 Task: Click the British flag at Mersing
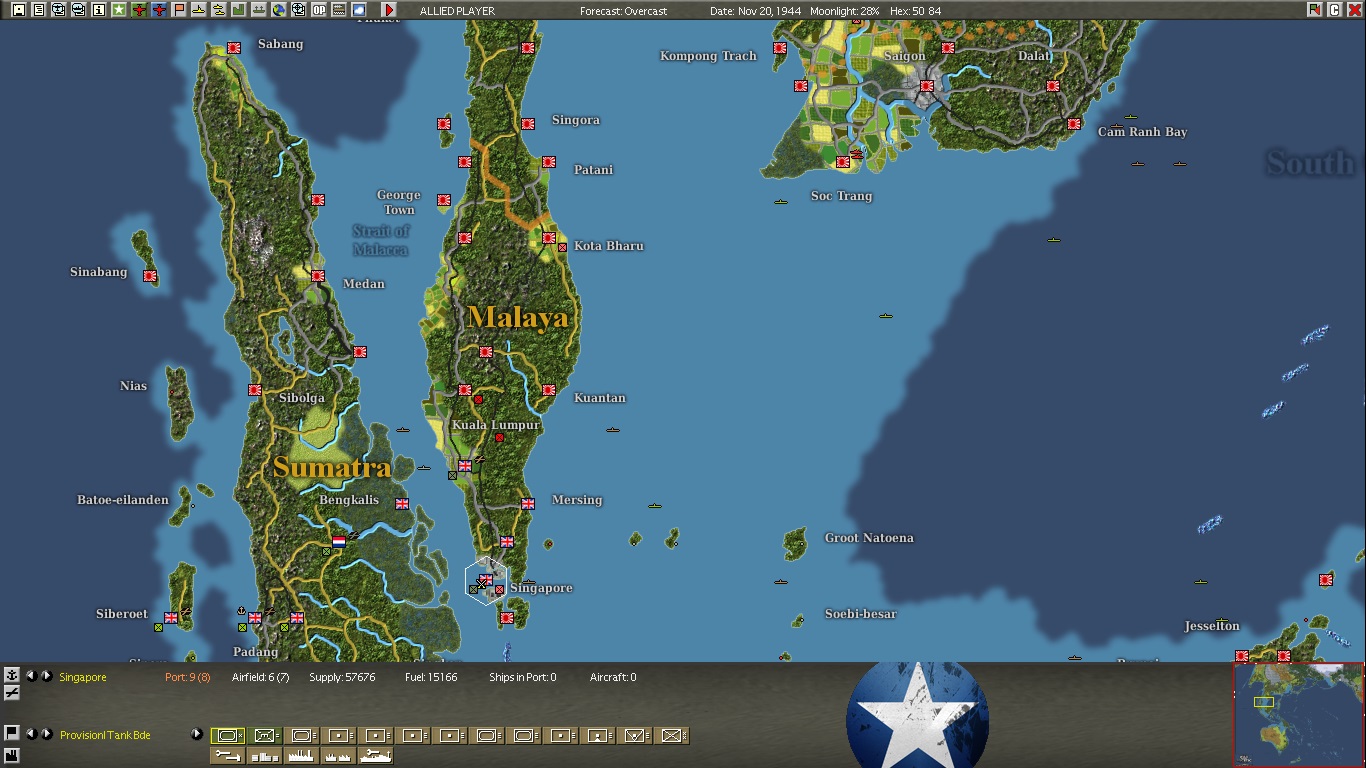point(528,503)
